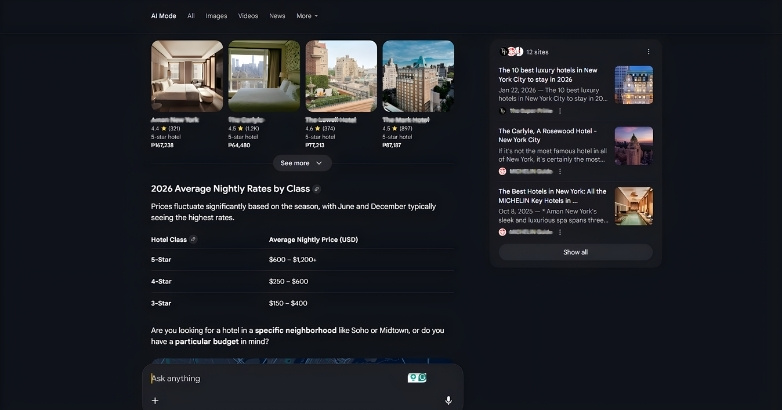This screenshot has width=782, height=410.
Task: Click the $250 – $600 price cell
Action: [288, 281]
